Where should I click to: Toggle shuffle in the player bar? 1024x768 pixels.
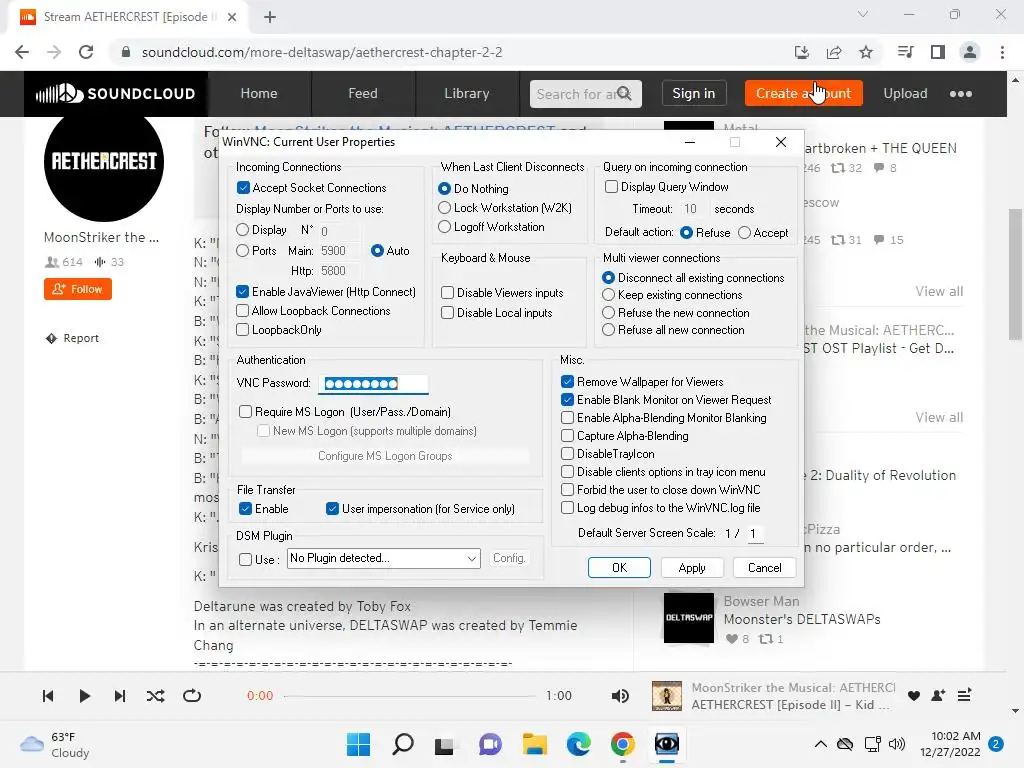tap(155, 696)
